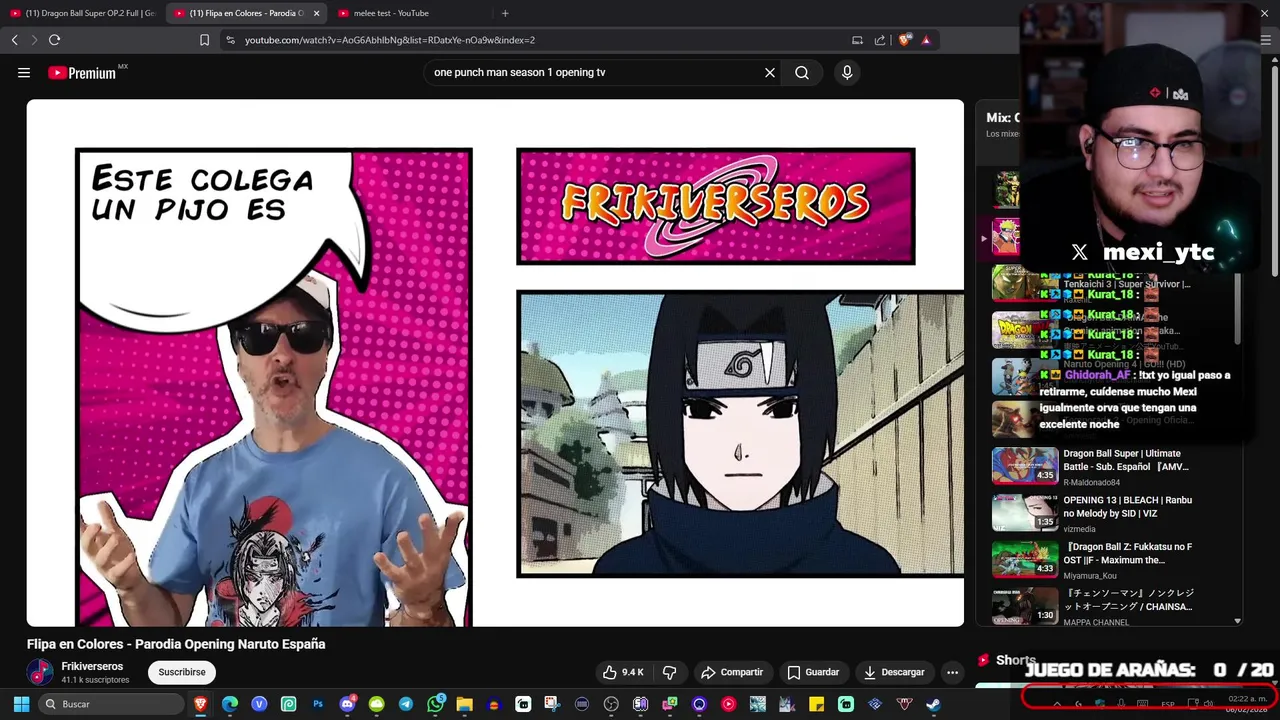Open Brave Rewards triangle icon
The width and height of the screenshot is (1280, 720).
tap(926, 40)
